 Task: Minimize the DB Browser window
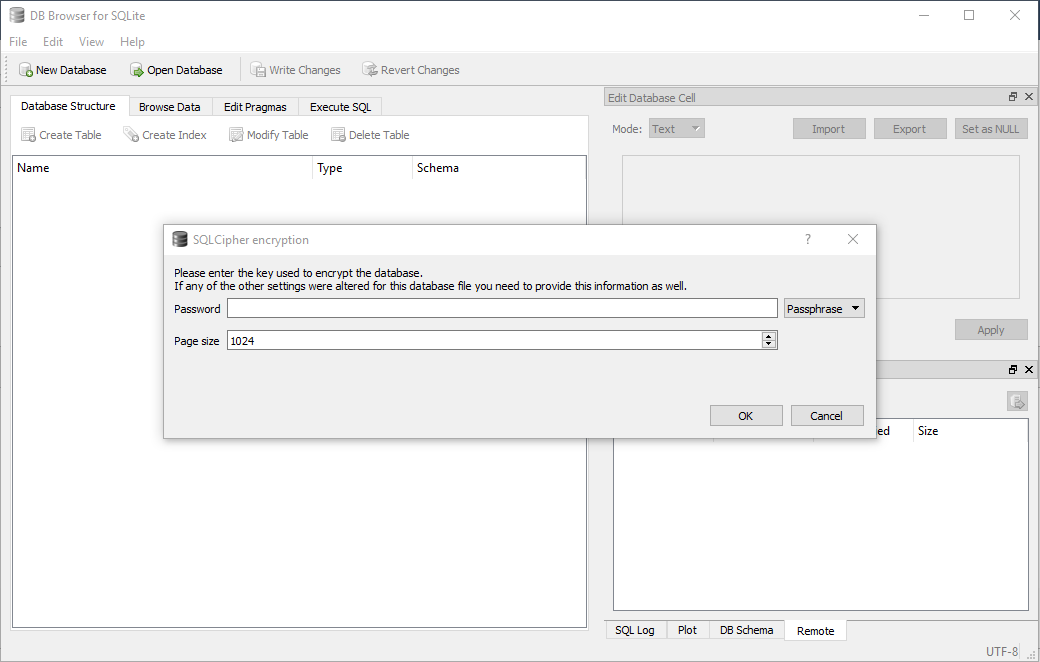click(924, 15)
